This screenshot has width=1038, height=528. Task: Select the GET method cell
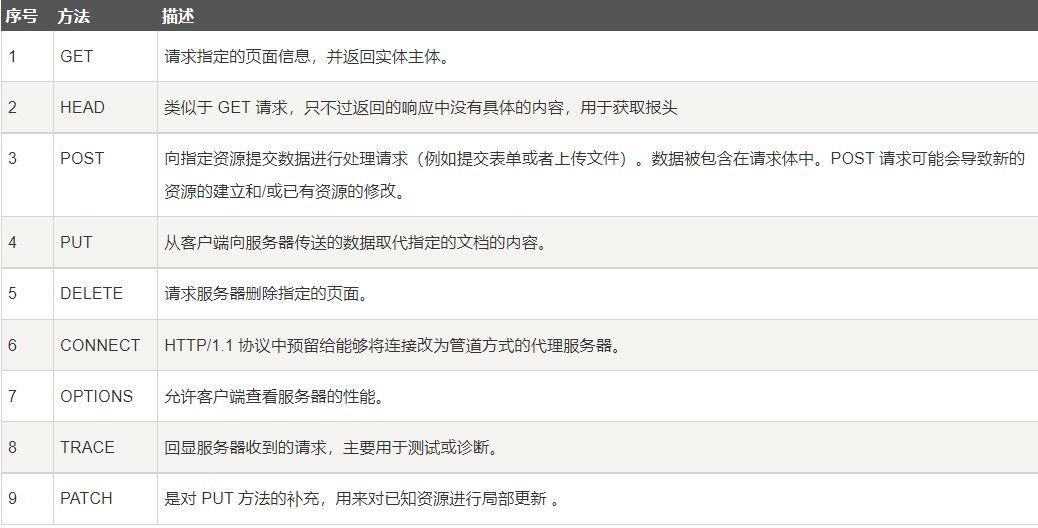coord(105,56)
